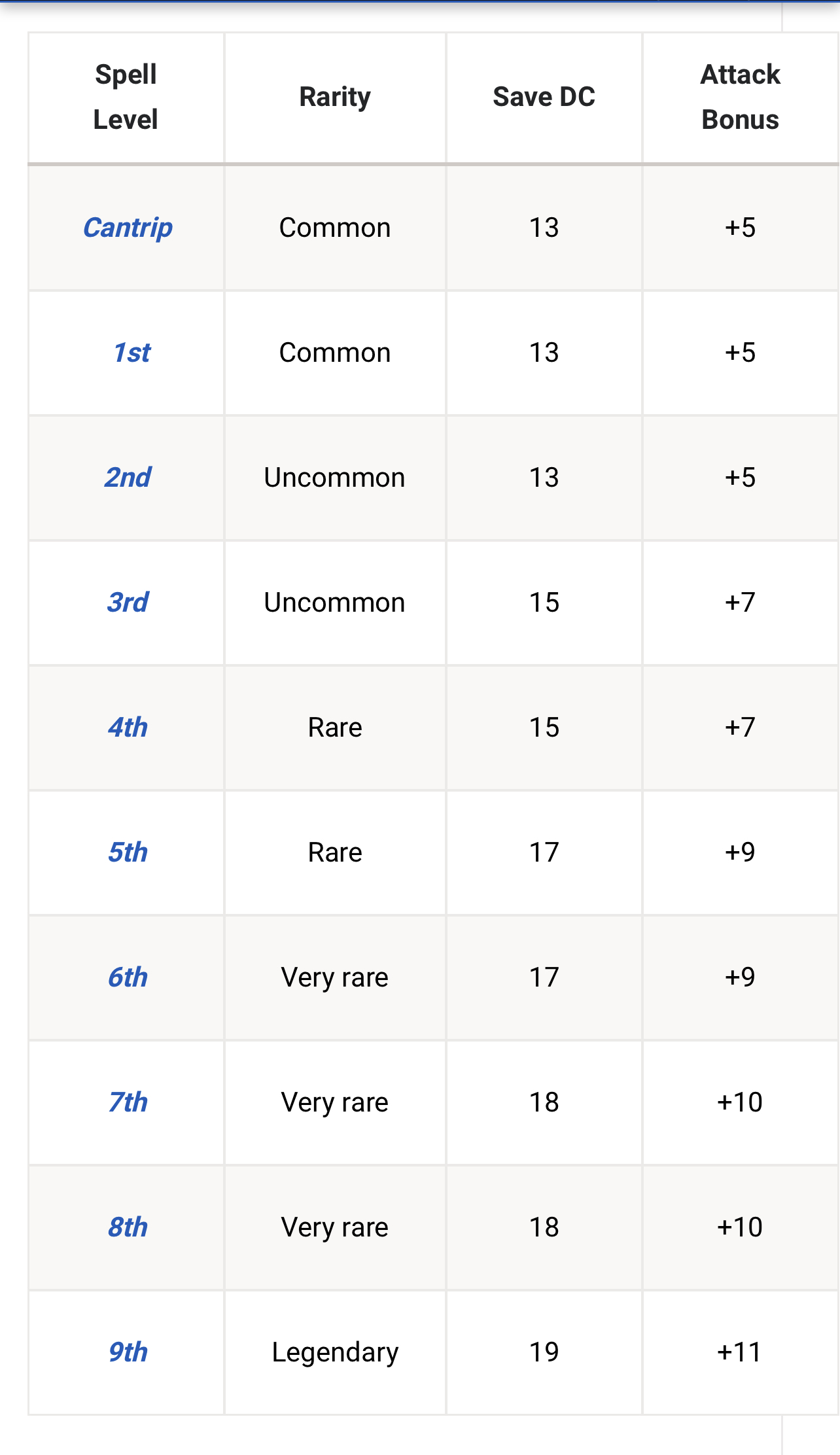The width and height of the screenshot is (840, 1455).
Task: Click the Save DC column header
Action: (x=544, y=97)
